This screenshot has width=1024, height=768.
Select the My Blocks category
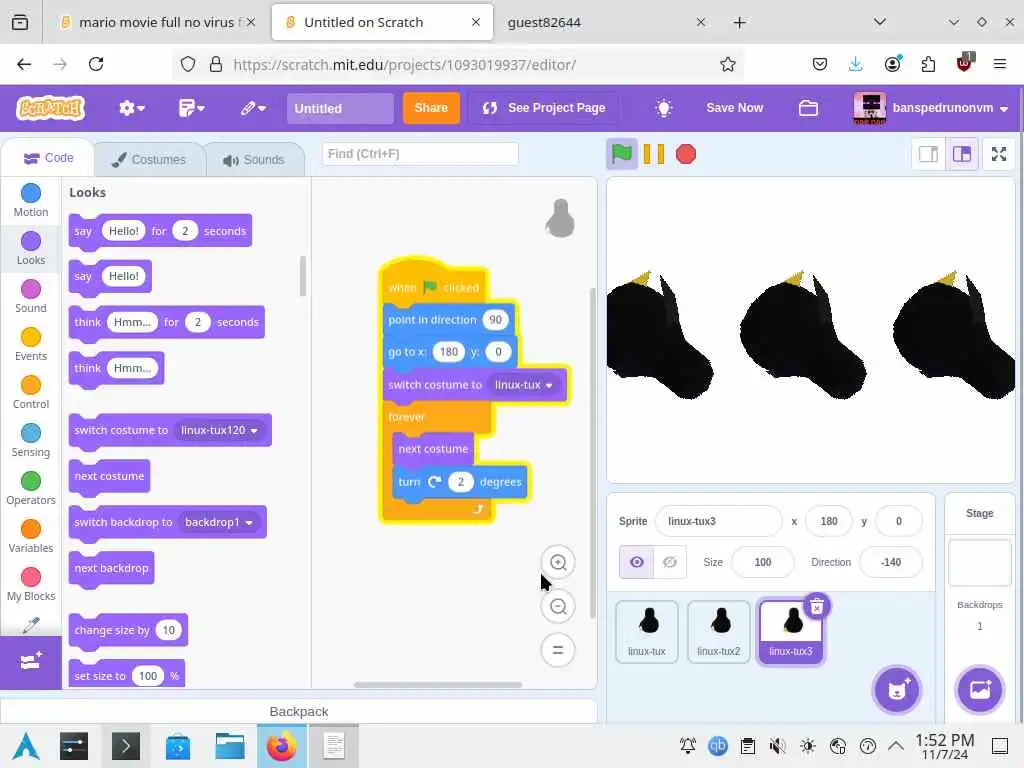31,584
